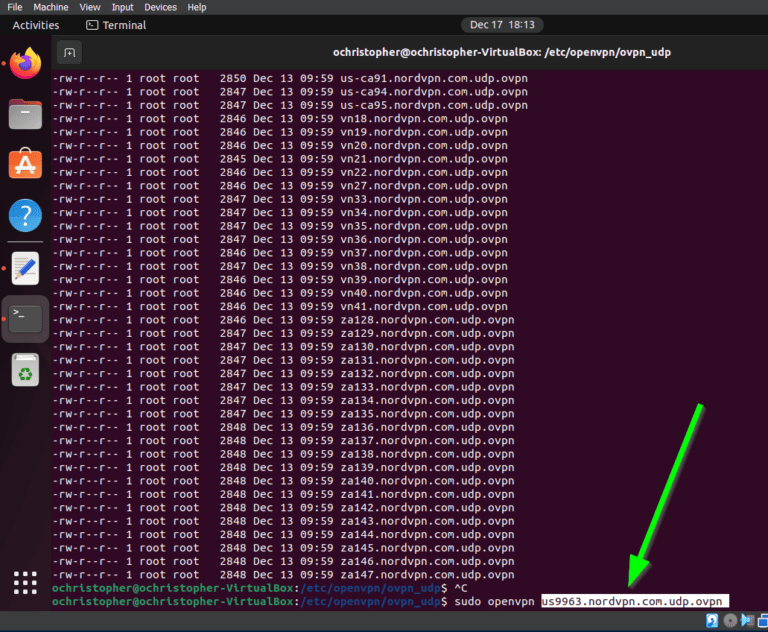Open Firefox from the dock
Image resolution: width=768 pixels, height=632 pixels.
[x=26, y=64]
